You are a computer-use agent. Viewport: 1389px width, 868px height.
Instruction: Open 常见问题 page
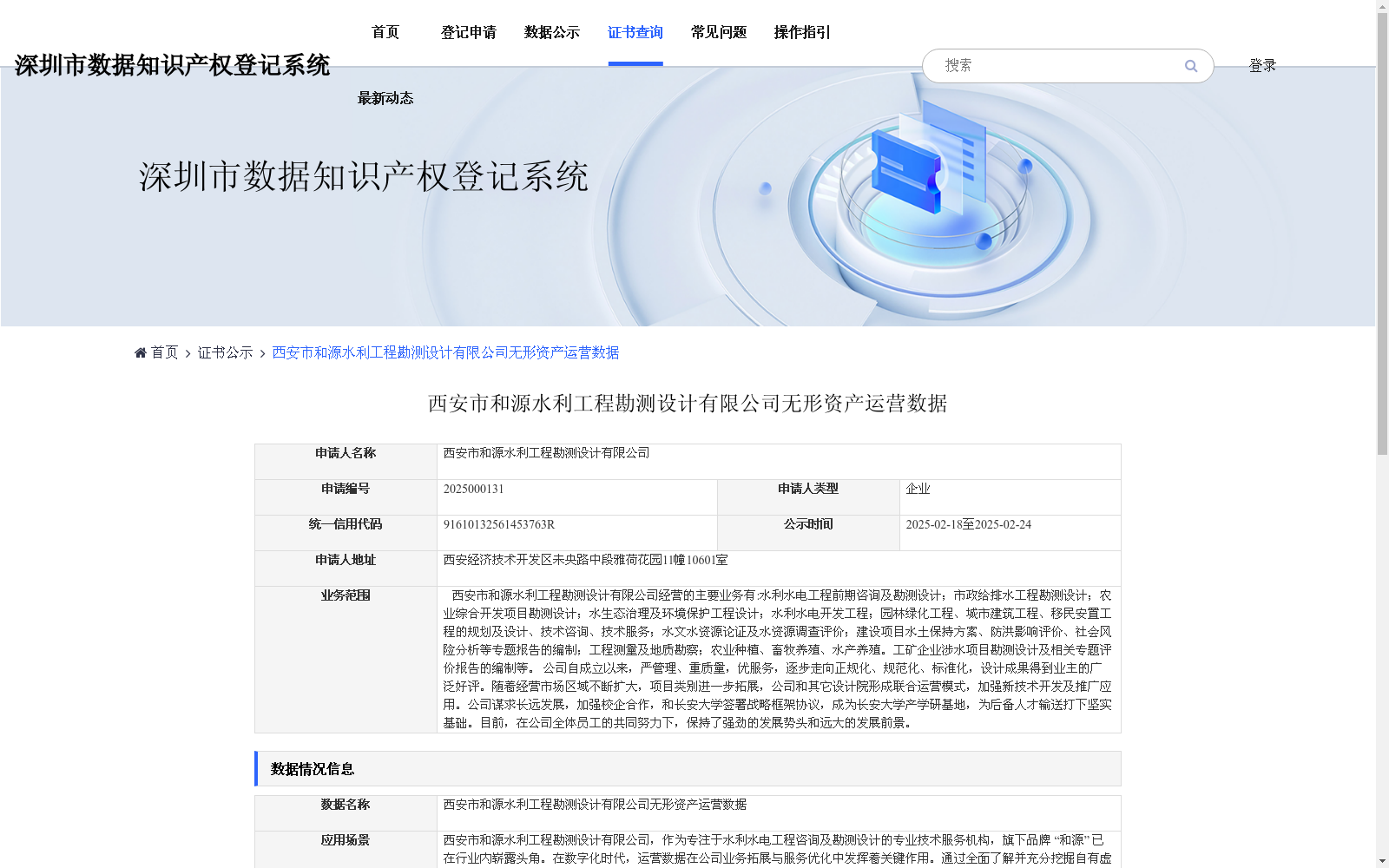tap(719, 32)
